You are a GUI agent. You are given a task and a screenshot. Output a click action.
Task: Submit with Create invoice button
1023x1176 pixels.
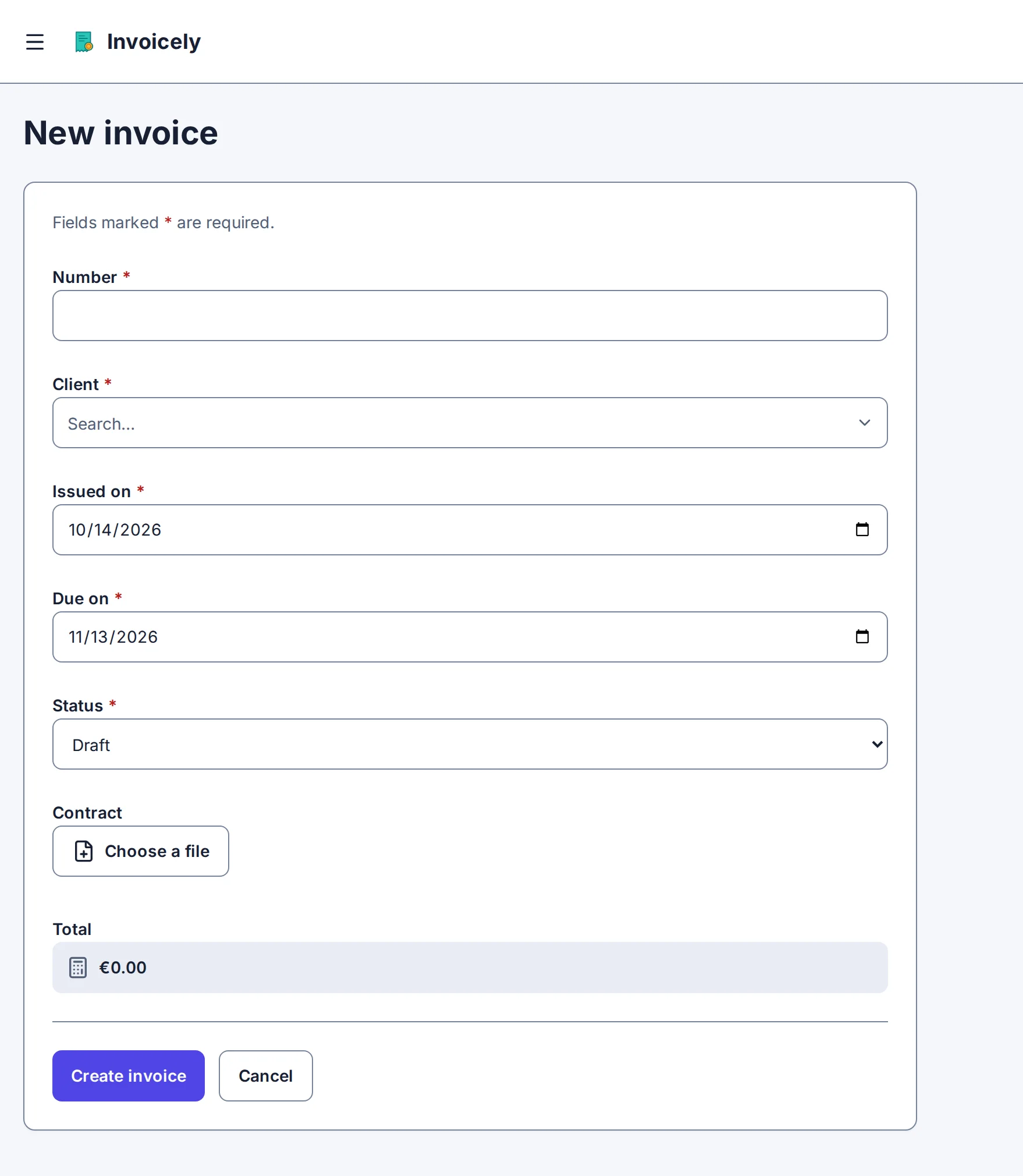[129, 1076]
